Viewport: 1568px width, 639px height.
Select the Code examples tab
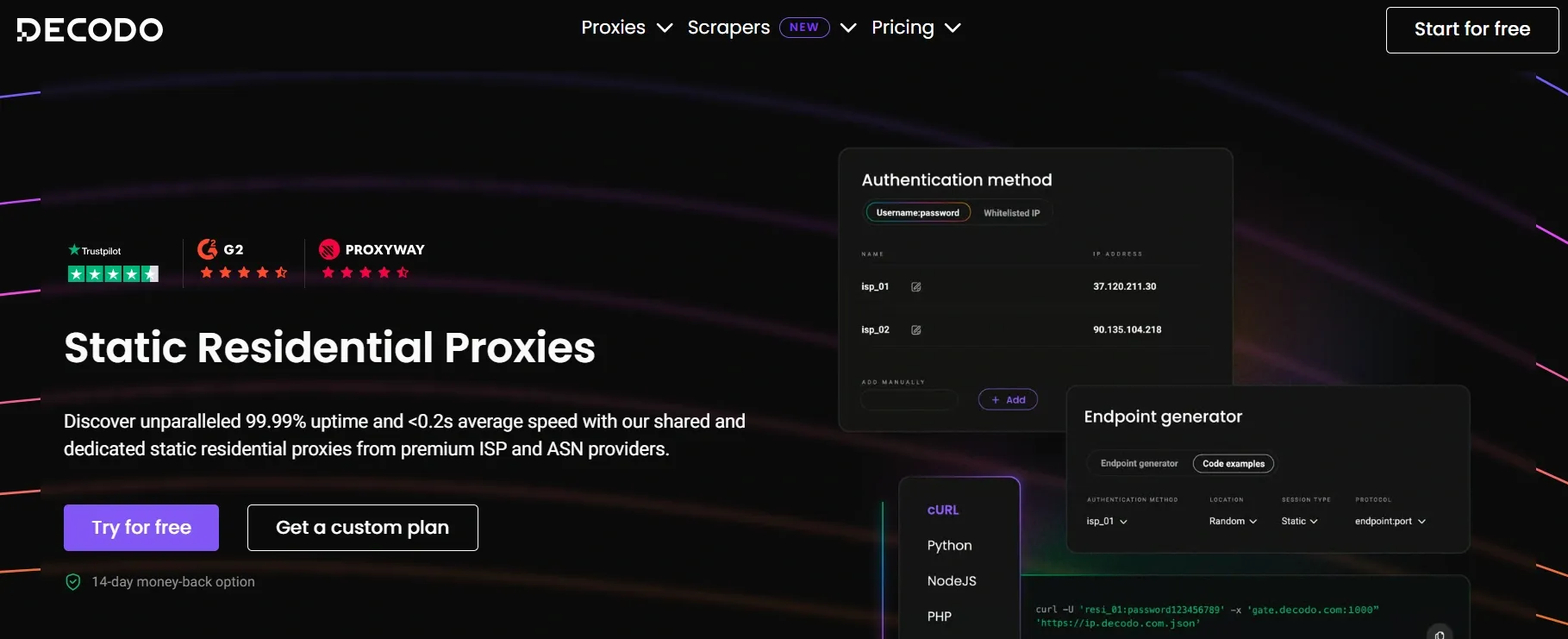tap(1234, 464)
